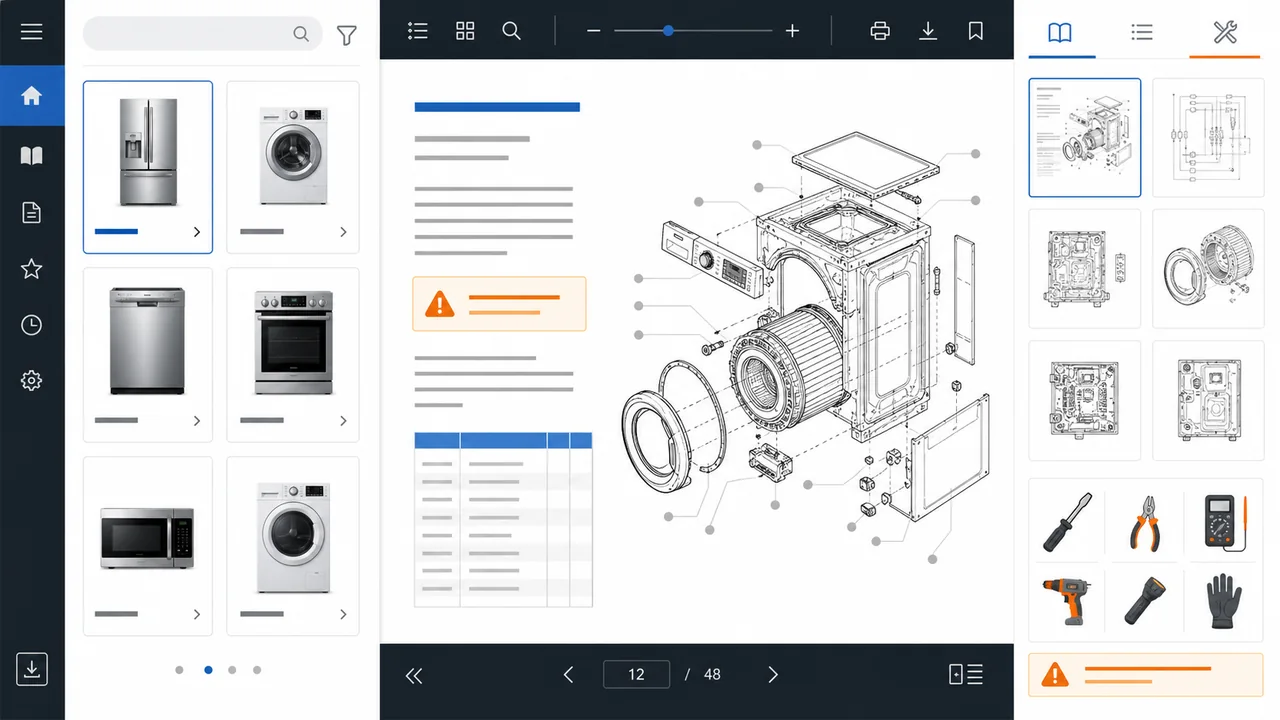The height and width of the screenshot is (720, 1280).
Task: Open the warning banner below the tools grid
Action: 1146,675
